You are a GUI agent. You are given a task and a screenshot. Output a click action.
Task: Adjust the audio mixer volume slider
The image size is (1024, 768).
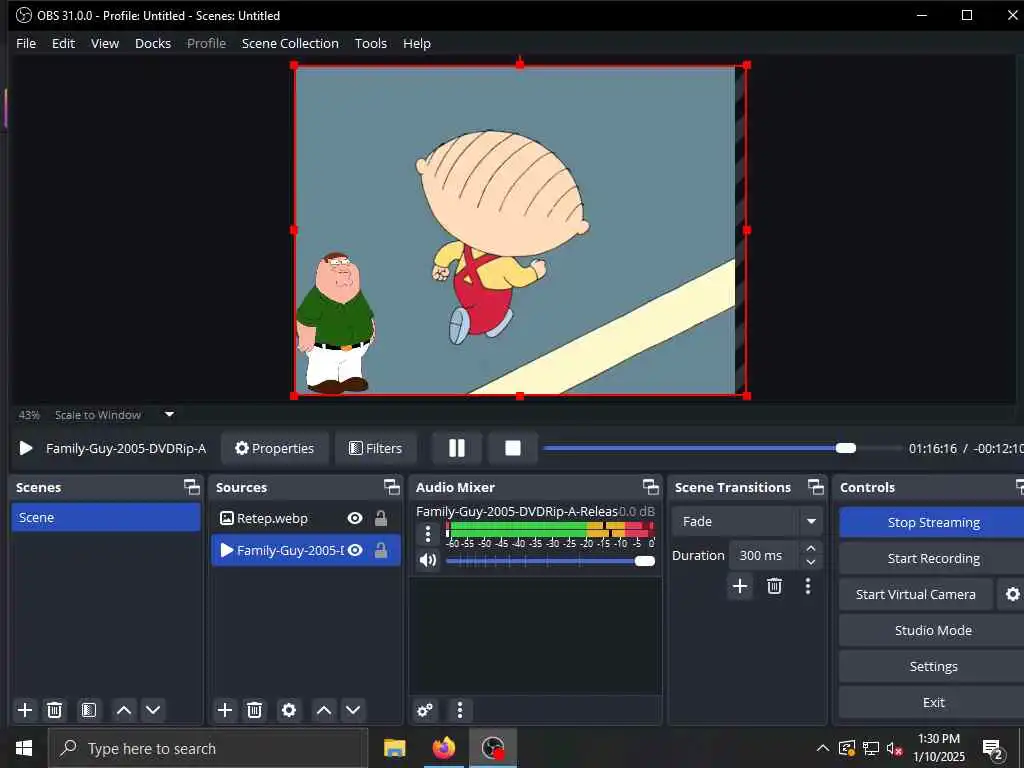click(x=550, y=561)
